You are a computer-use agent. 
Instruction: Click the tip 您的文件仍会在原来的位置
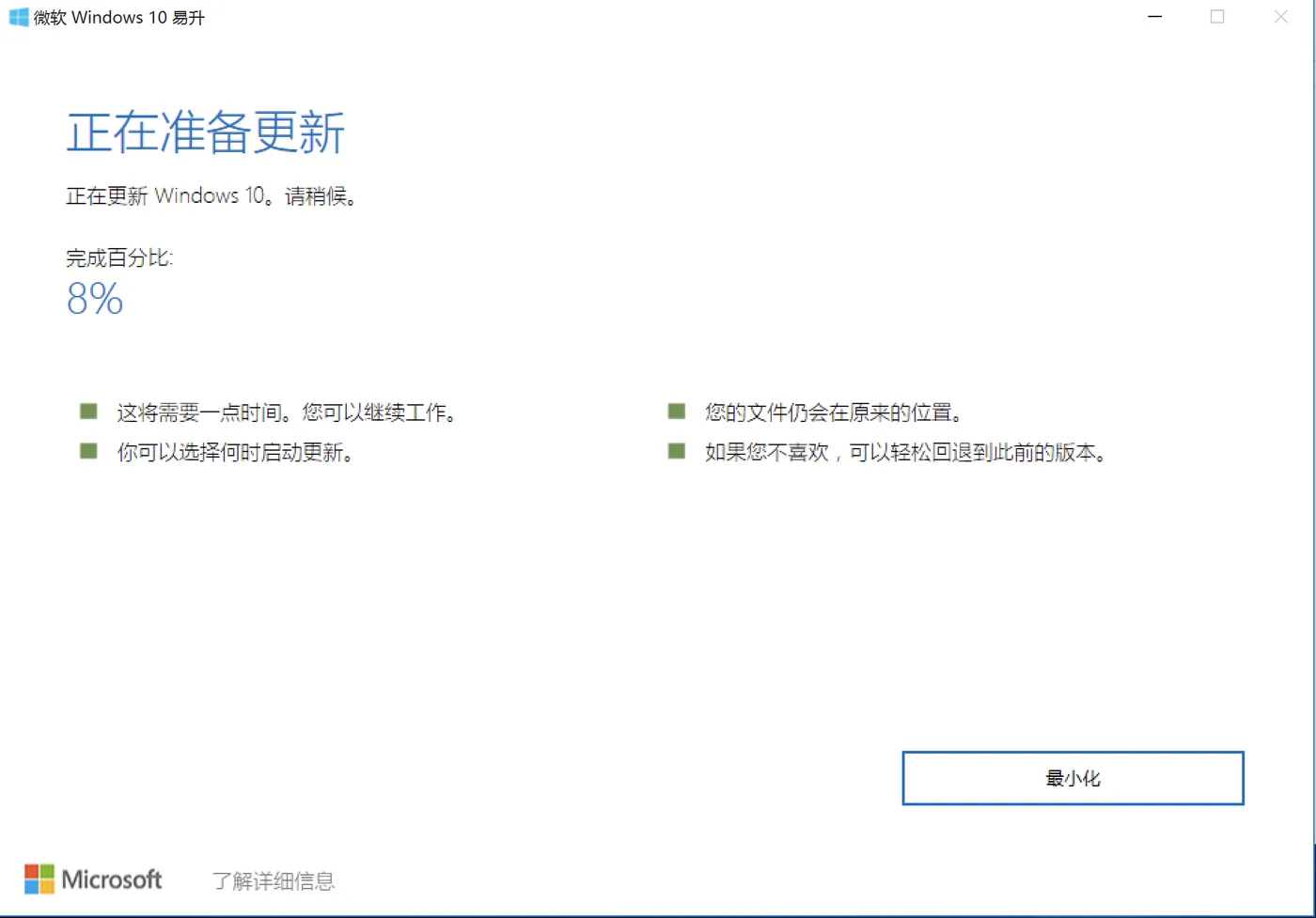(832, 411)
